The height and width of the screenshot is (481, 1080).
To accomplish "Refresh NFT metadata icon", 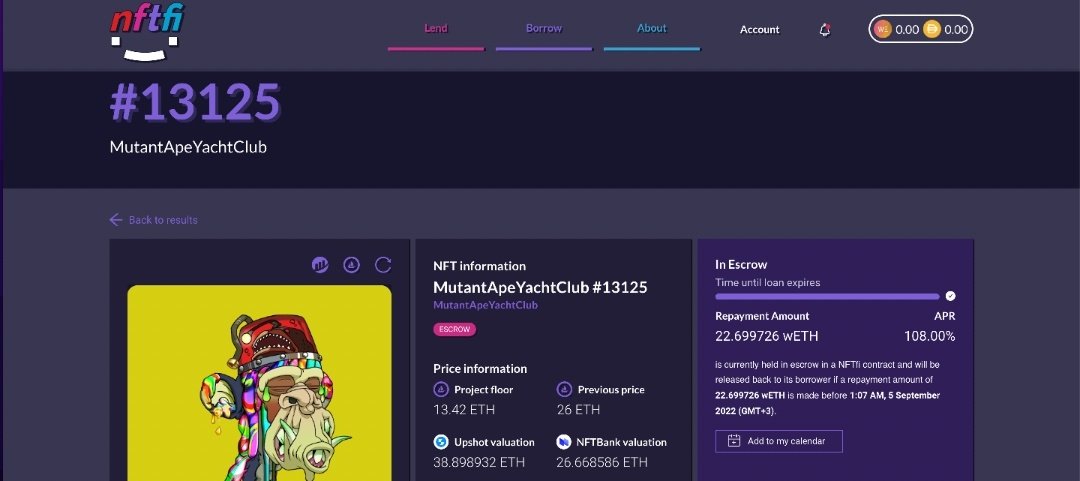I will click(383, 265).
